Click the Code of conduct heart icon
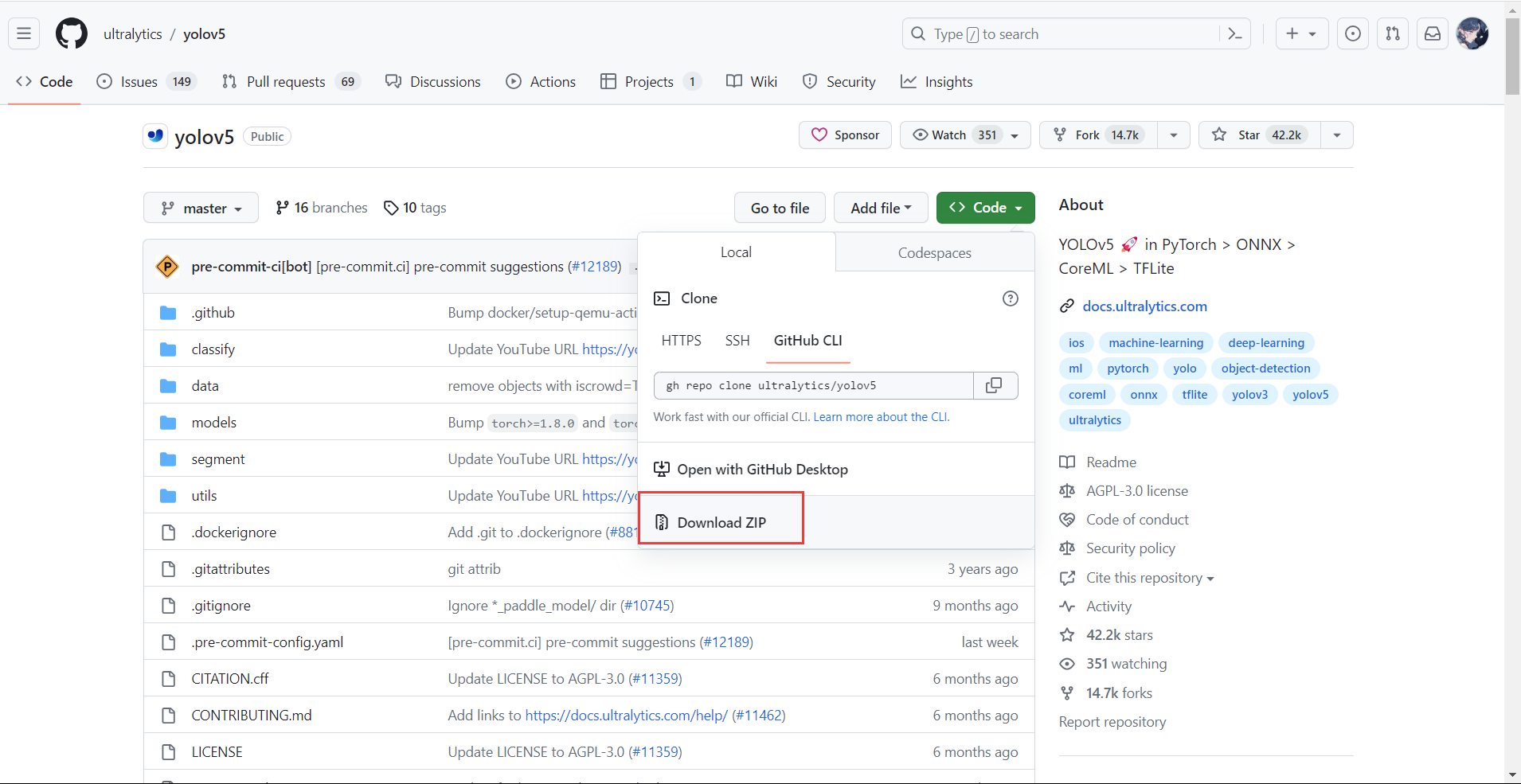Screen dimensions: 1521x784 coord(1067,520)
